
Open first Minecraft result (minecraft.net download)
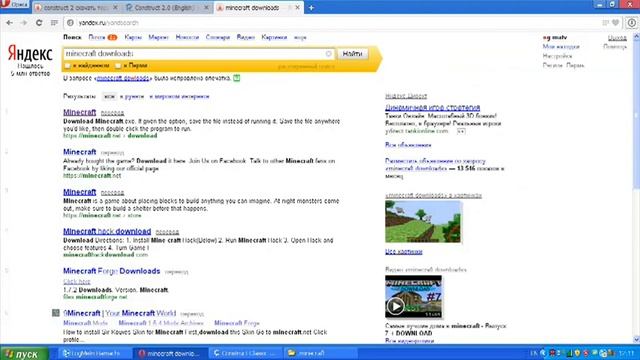click(x=80, y=112)
